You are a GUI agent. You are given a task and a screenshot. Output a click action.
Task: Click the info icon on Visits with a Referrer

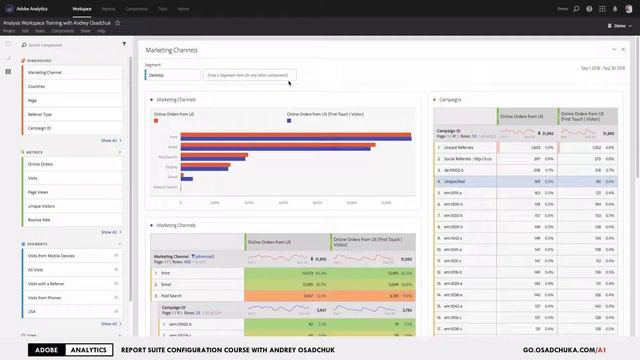116,283
